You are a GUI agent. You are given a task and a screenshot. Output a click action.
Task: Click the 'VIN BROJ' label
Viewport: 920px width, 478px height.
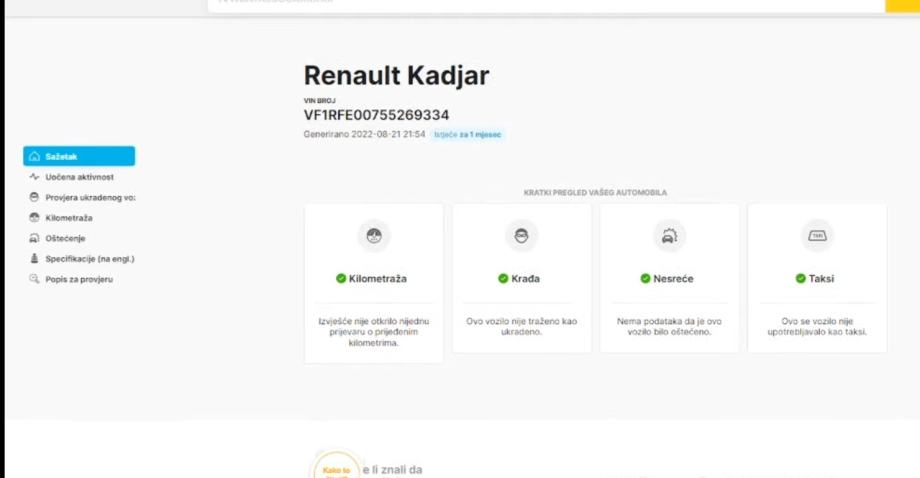click(x=319, y=101)
